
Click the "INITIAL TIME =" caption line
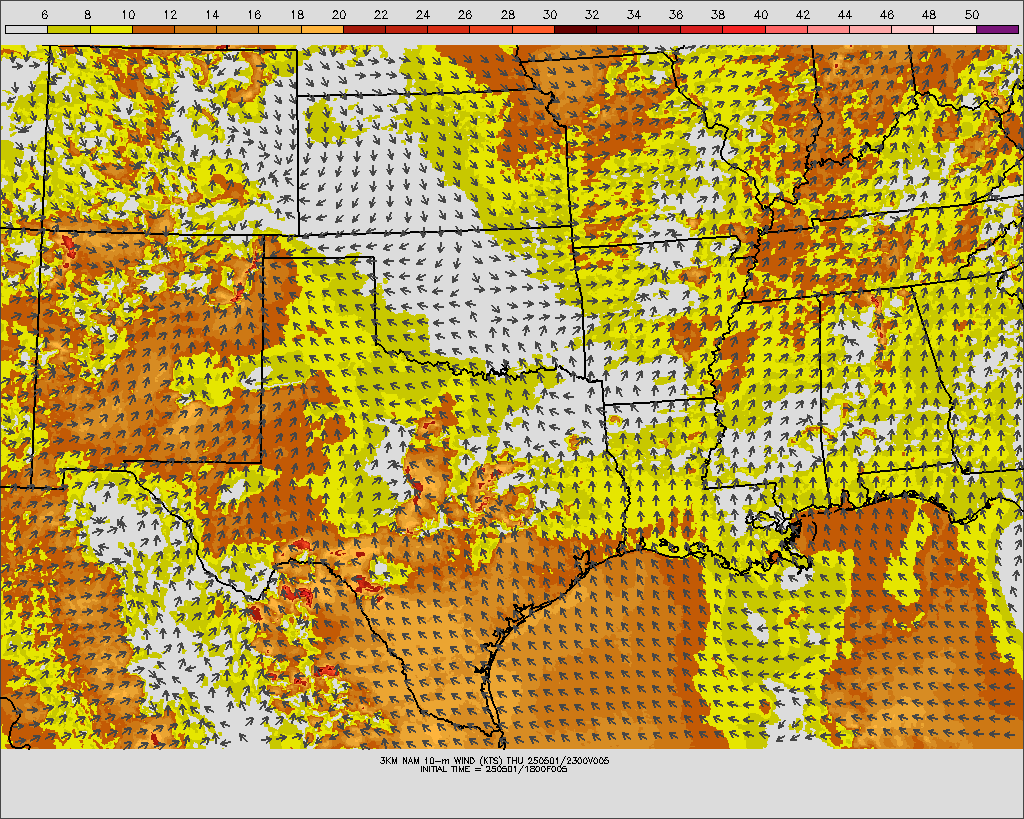point(494,769)
